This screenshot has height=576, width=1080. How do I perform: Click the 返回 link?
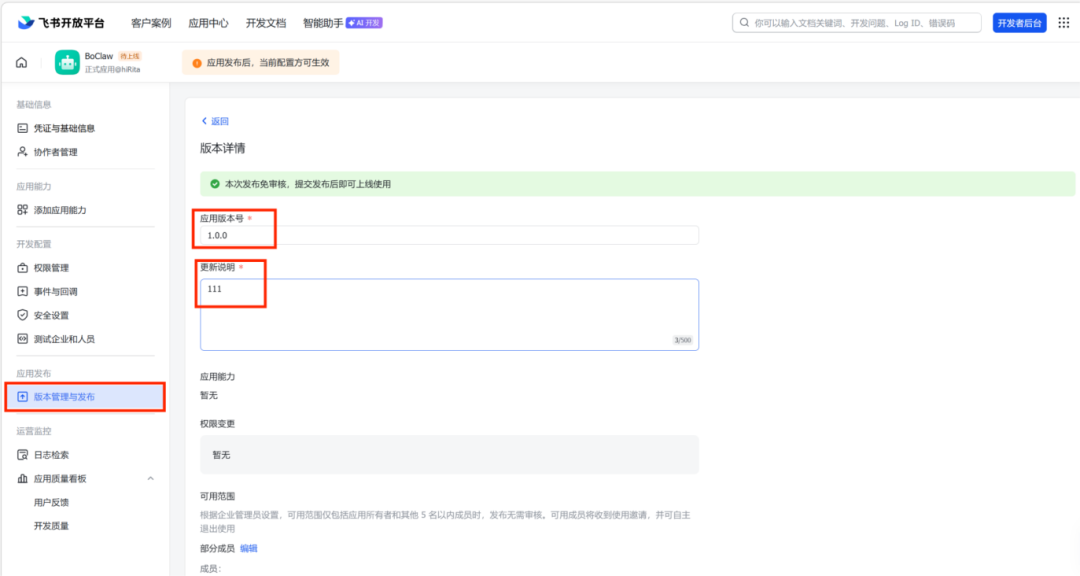pos(220,121)
